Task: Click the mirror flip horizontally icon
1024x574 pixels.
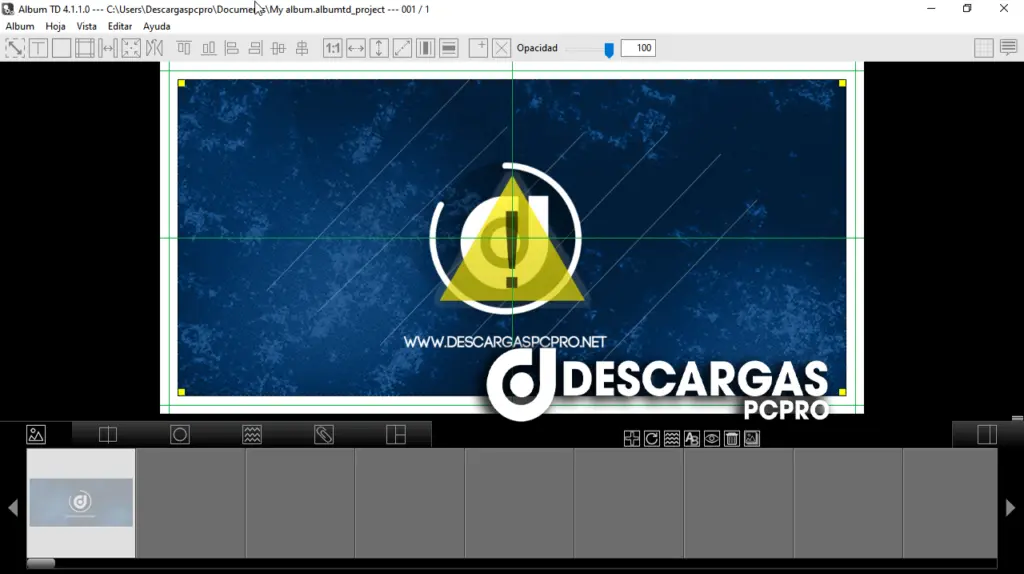Action: (154, 48)
